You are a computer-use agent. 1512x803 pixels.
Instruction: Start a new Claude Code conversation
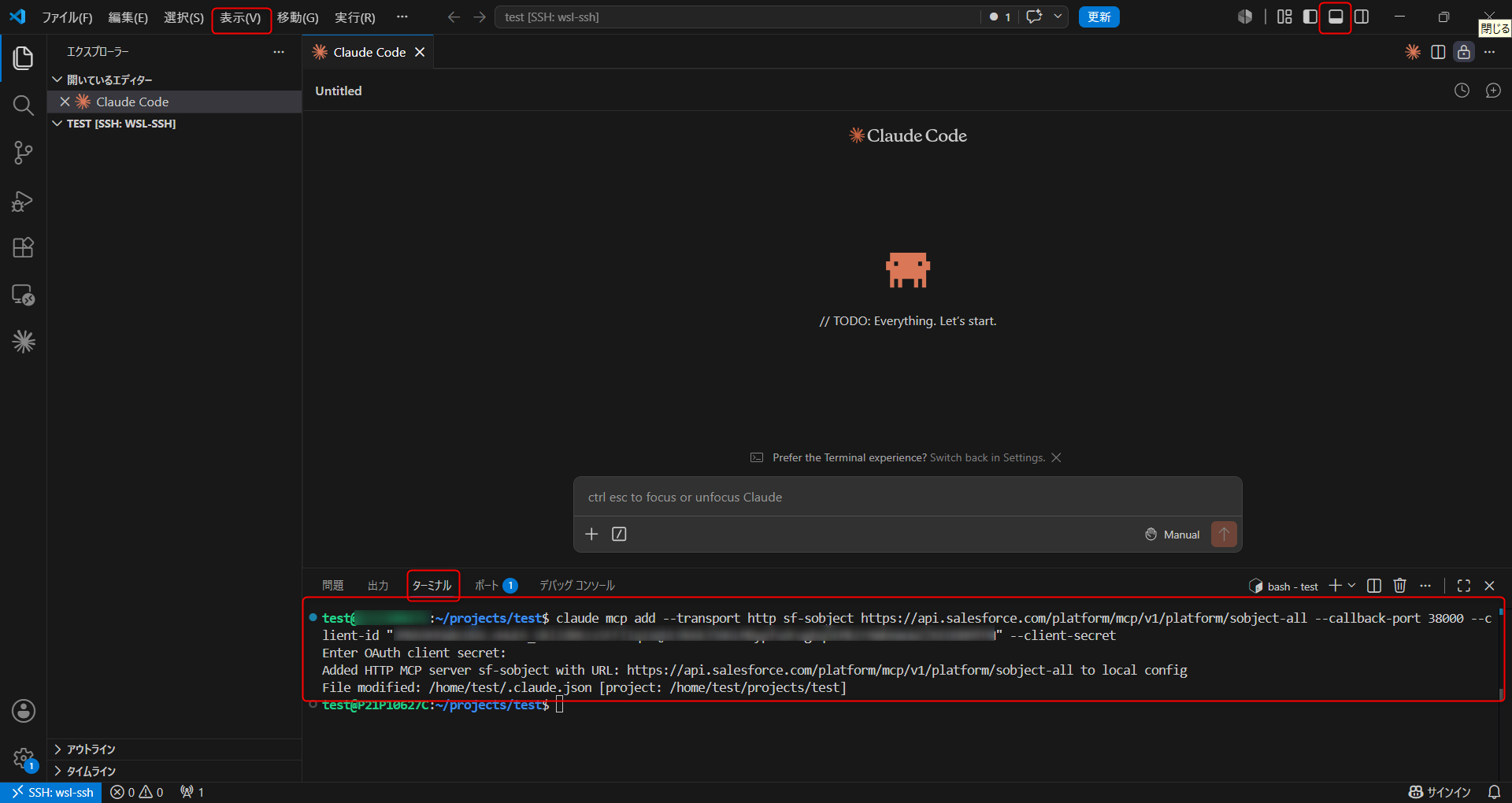[1493, 91]
